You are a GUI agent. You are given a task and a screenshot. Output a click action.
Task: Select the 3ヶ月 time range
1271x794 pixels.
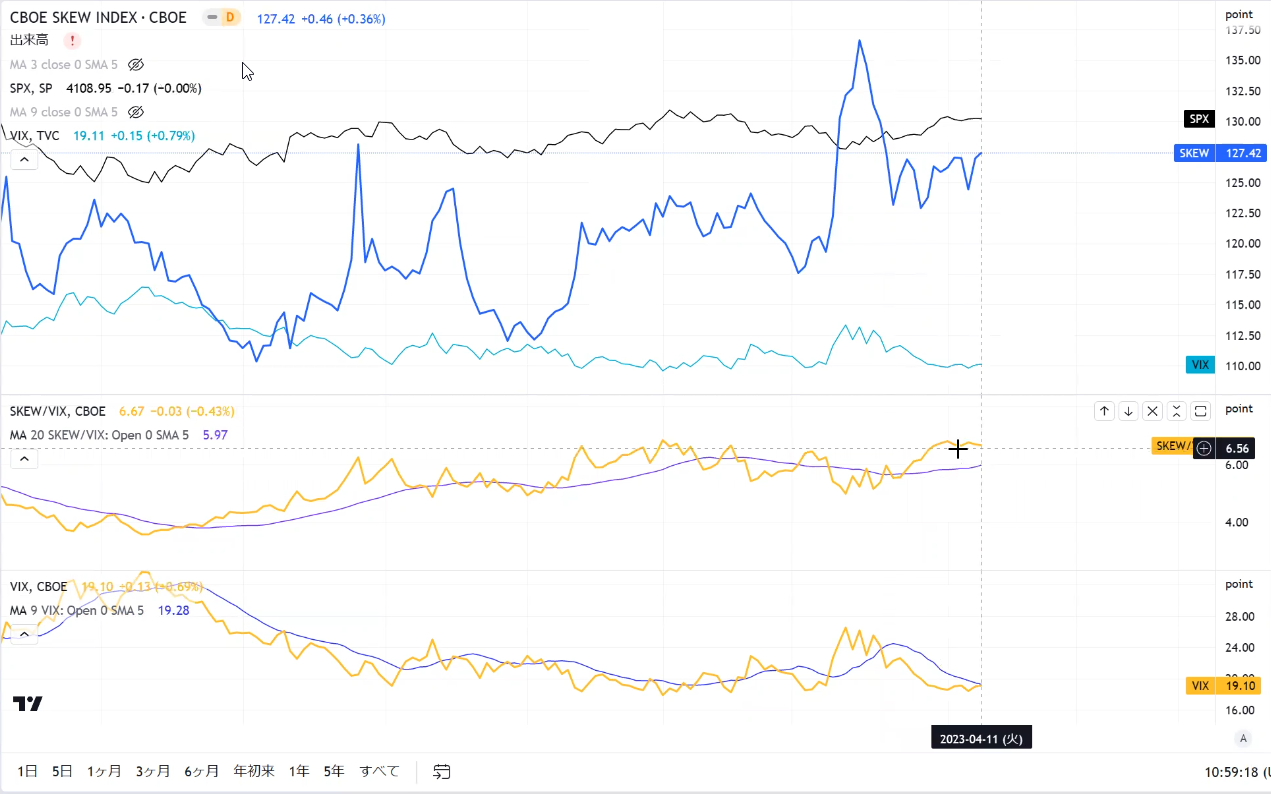153,771
